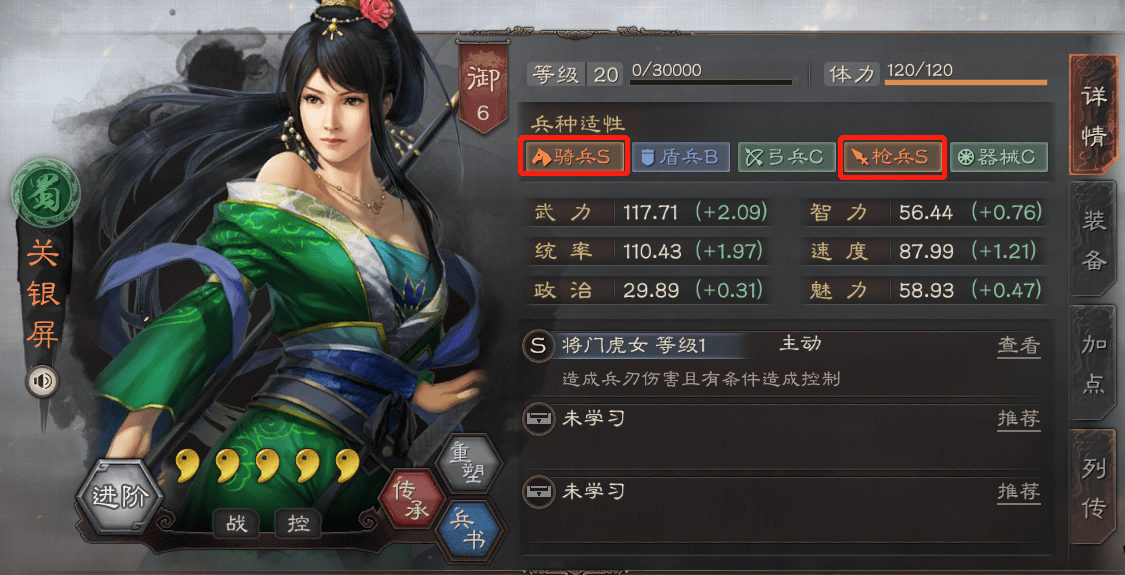
Task: Select the 弓兵C troop aptitude
Action: [787, 157]
